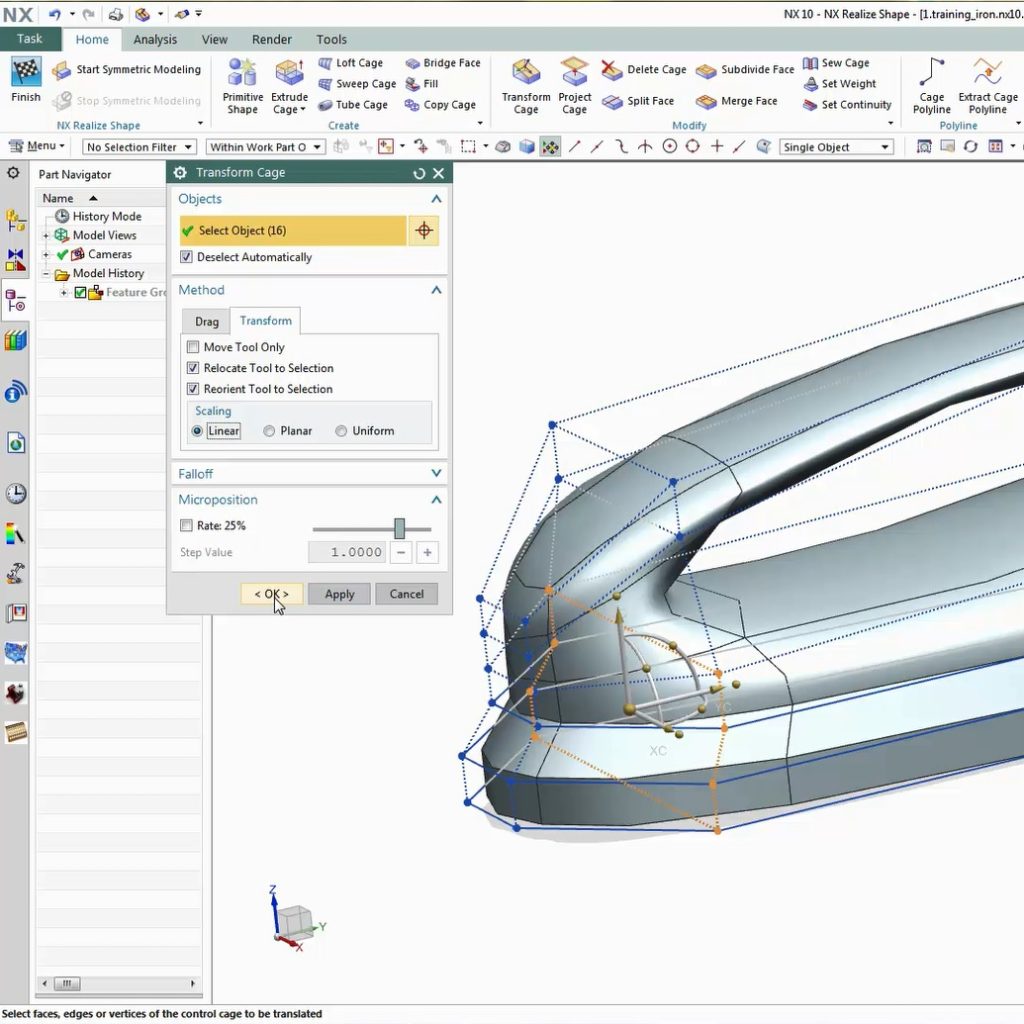Select the Extract Cage Polyline tool

988,85
